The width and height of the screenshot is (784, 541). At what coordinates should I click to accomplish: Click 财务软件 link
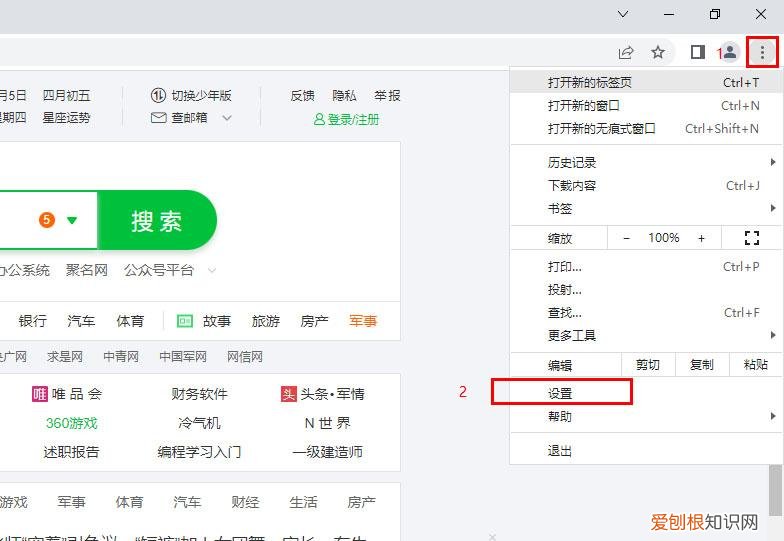(199, 394)
